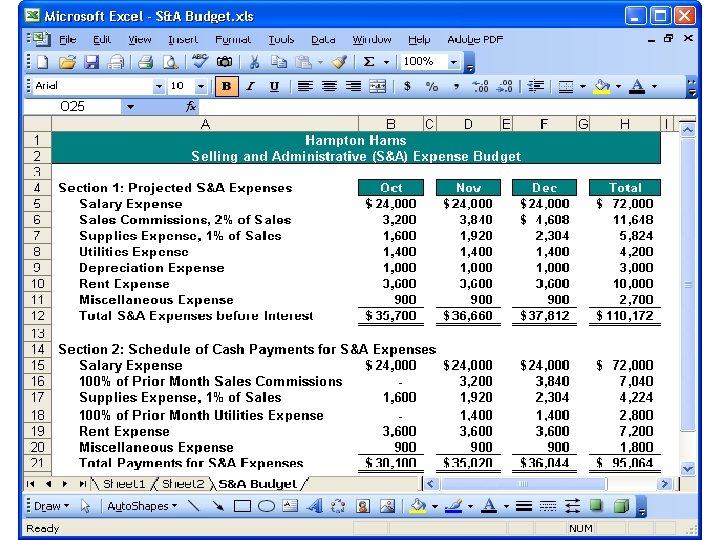Image resolution: width=720 pixels, height=540 pixels.
Task: Click the AutoSum sigma icon
Action: click(369, 62)
